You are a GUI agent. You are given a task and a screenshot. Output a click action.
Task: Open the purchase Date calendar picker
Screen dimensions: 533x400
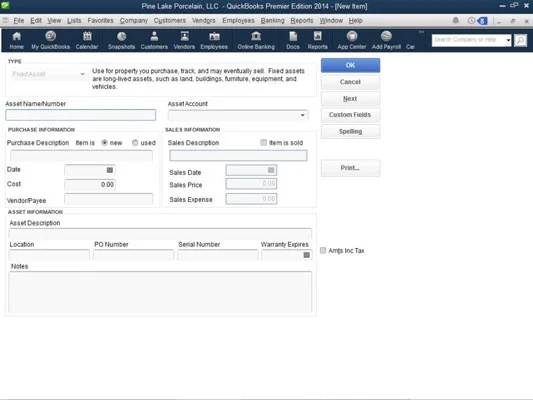(109, 170)
